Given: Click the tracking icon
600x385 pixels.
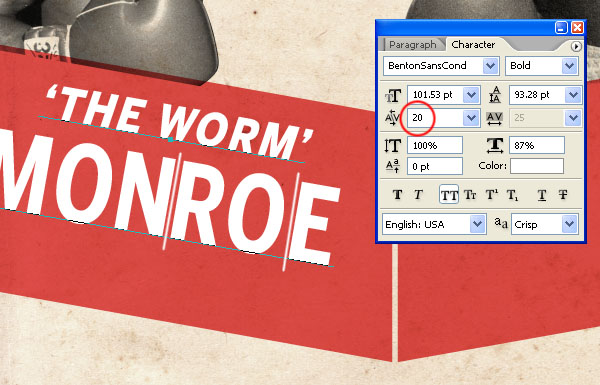Looking at the screenshot, I should pos(494,118).
